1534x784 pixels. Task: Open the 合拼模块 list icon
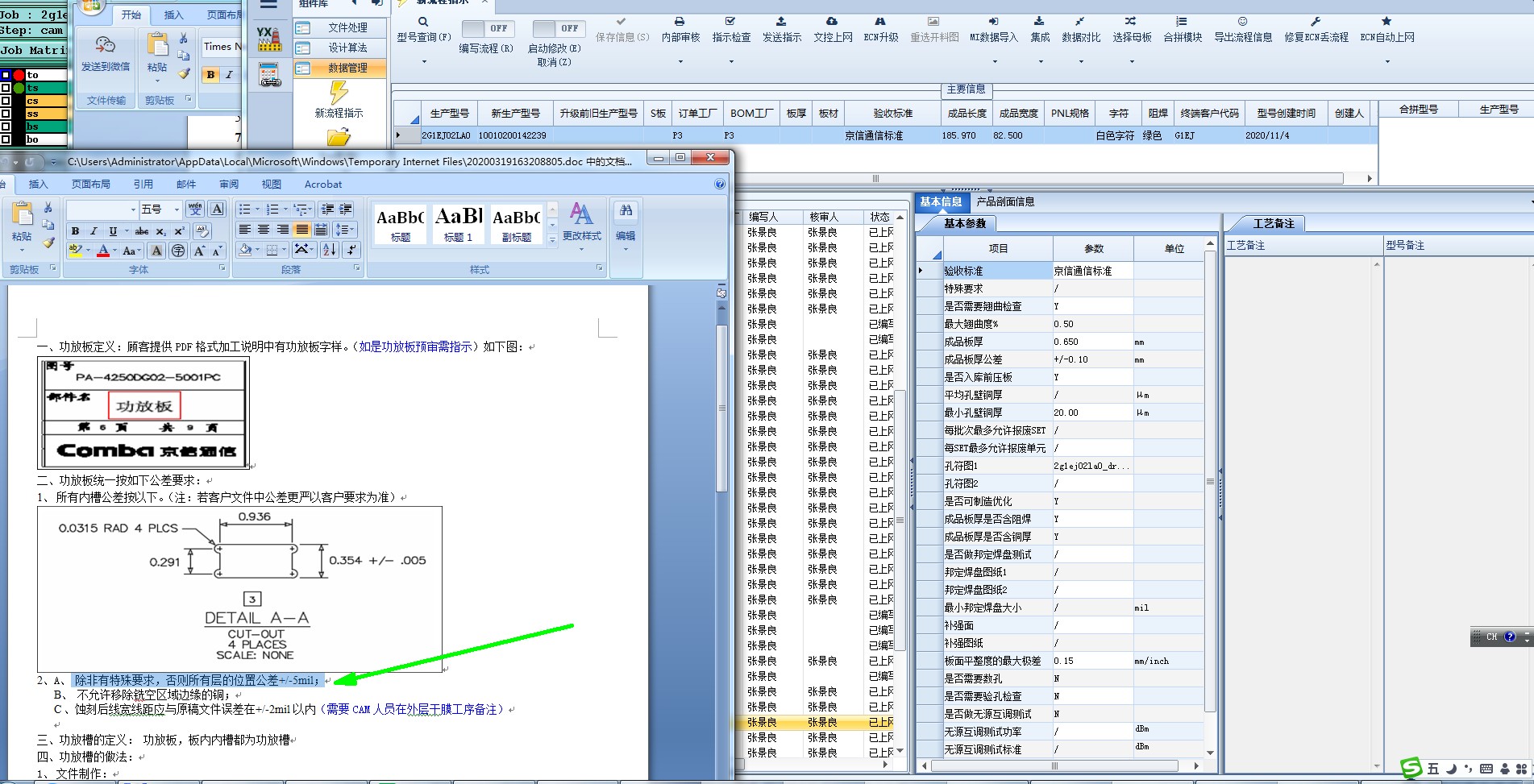[x=1182, y=22]
